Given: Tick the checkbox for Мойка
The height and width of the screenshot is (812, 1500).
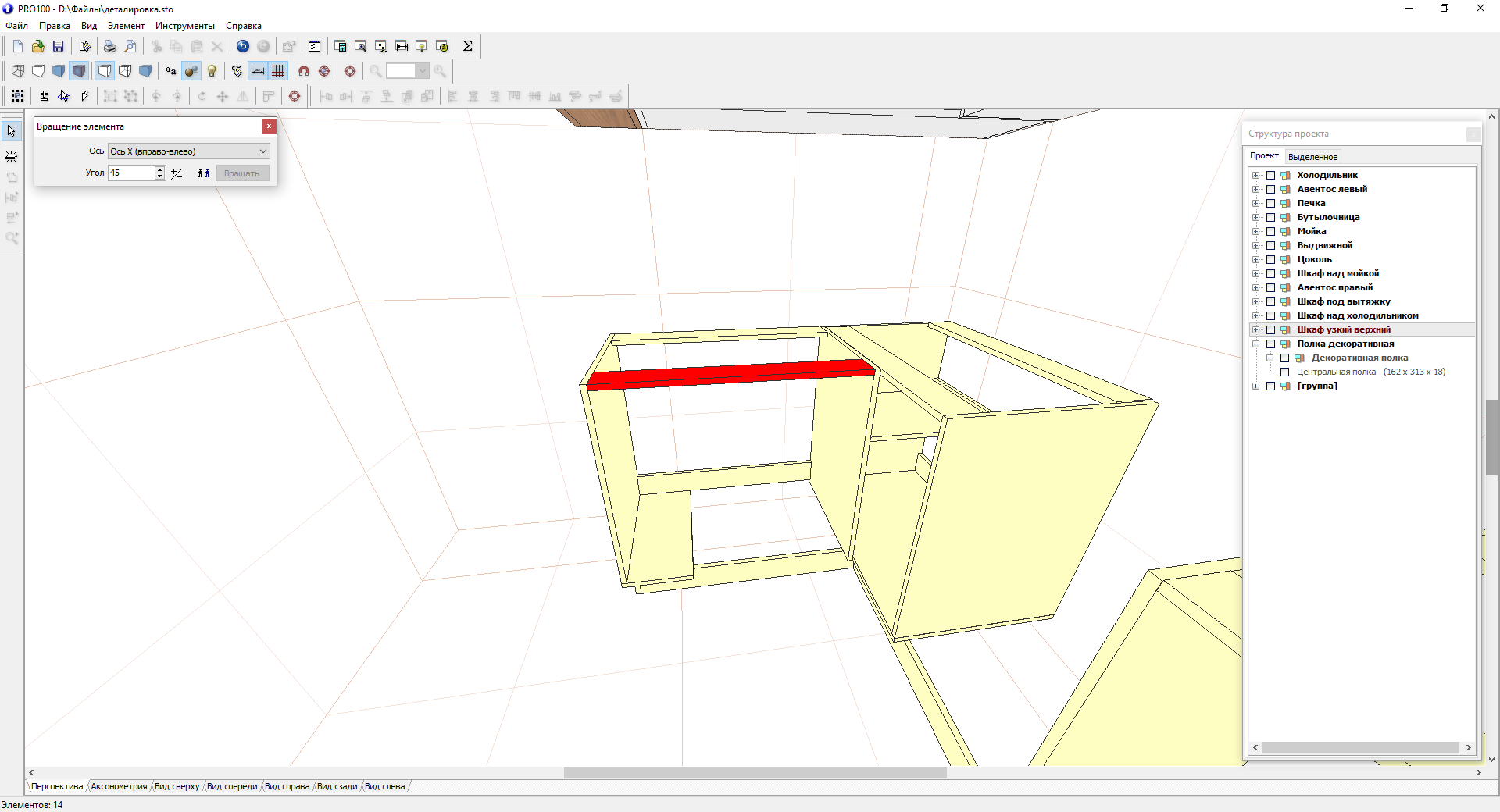Looking at the screenshot, I should tap(1271, 232).
